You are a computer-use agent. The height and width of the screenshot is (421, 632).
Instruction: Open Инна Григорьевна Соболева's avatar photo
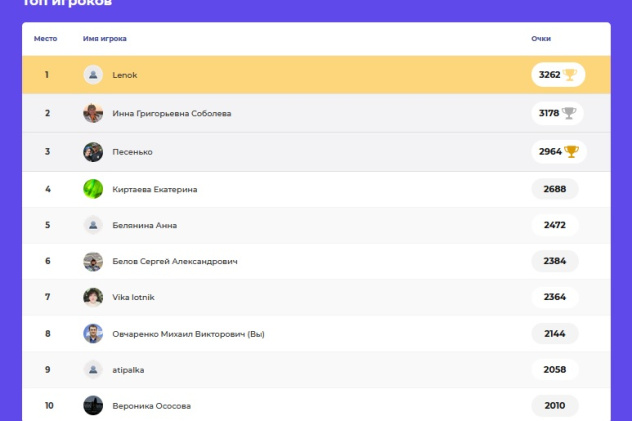click(x=93, y=113)
